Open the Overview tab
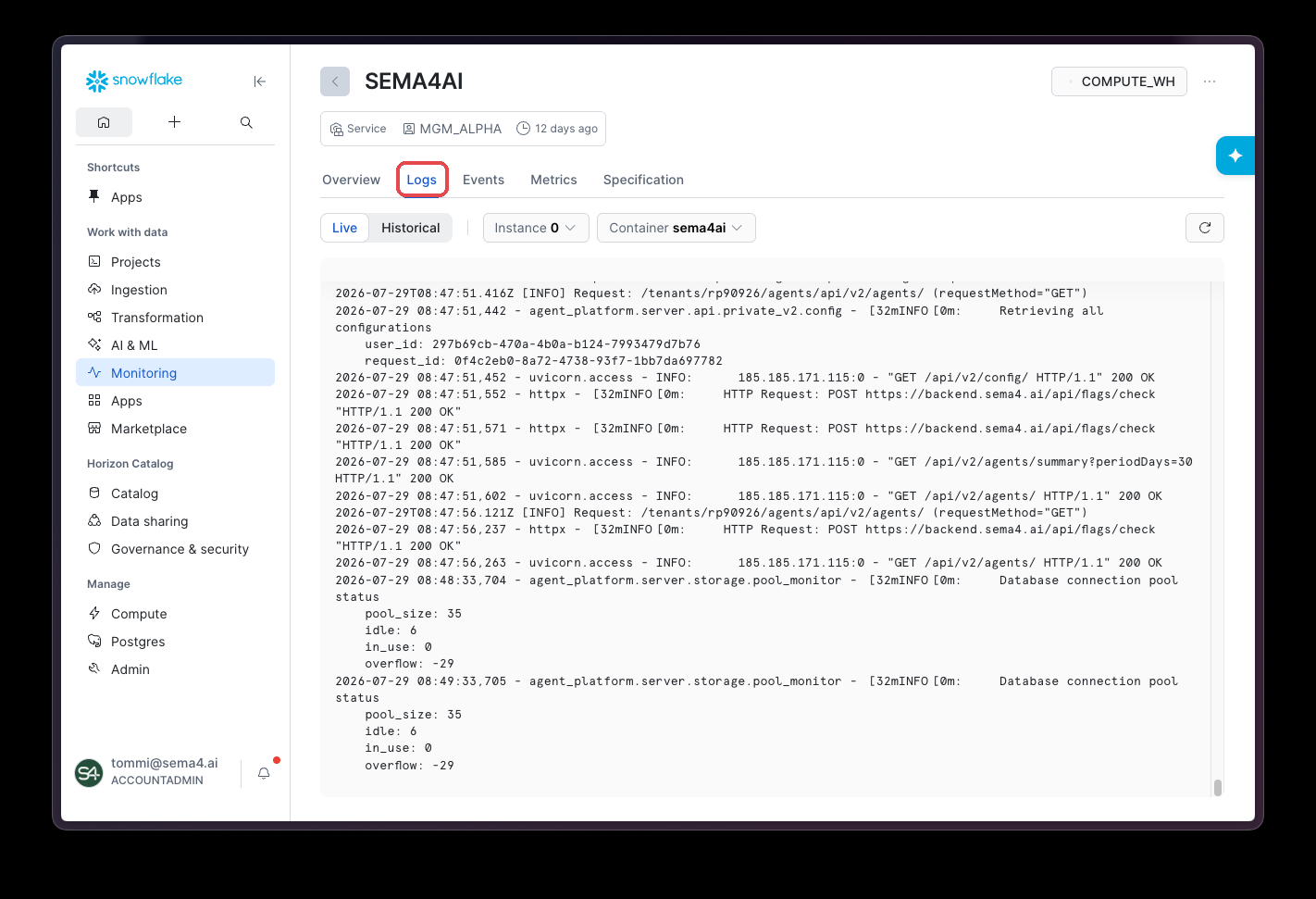 click(351, 180)
